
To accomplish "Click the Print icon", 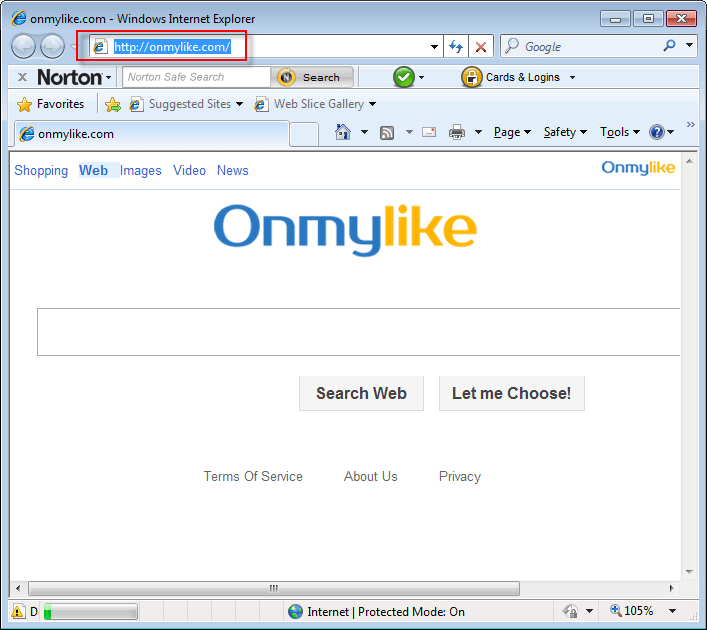I will coord(457,132).
